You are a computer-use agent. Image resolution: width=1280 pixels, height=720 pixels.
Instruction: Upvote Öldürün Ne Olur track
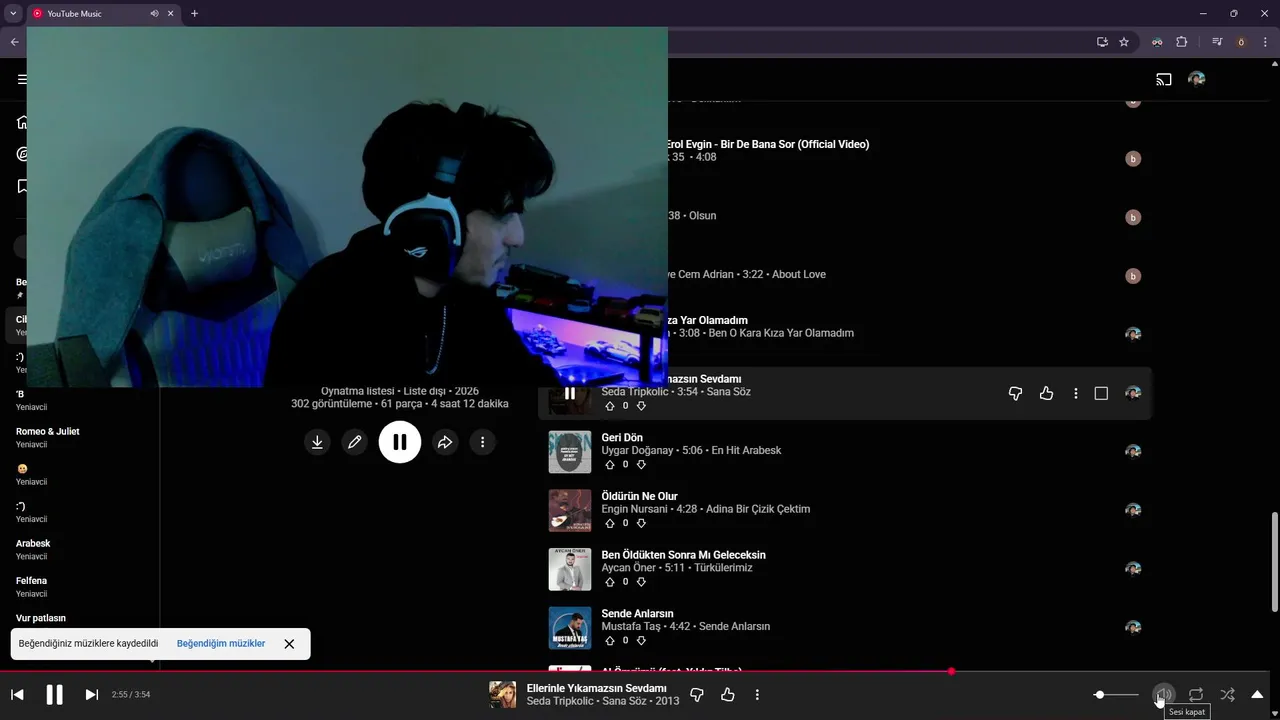click(610, 523)
